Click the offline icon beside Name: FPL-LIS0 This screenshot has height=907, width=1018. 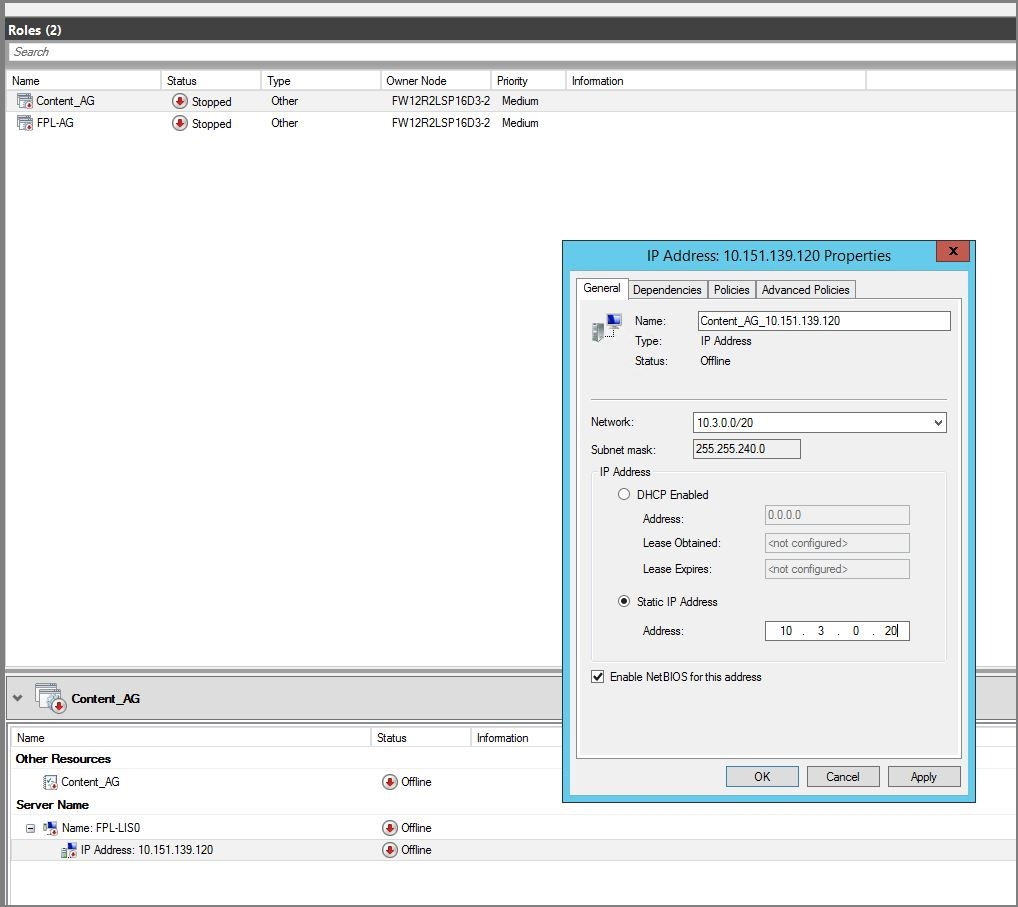(390, 828)
